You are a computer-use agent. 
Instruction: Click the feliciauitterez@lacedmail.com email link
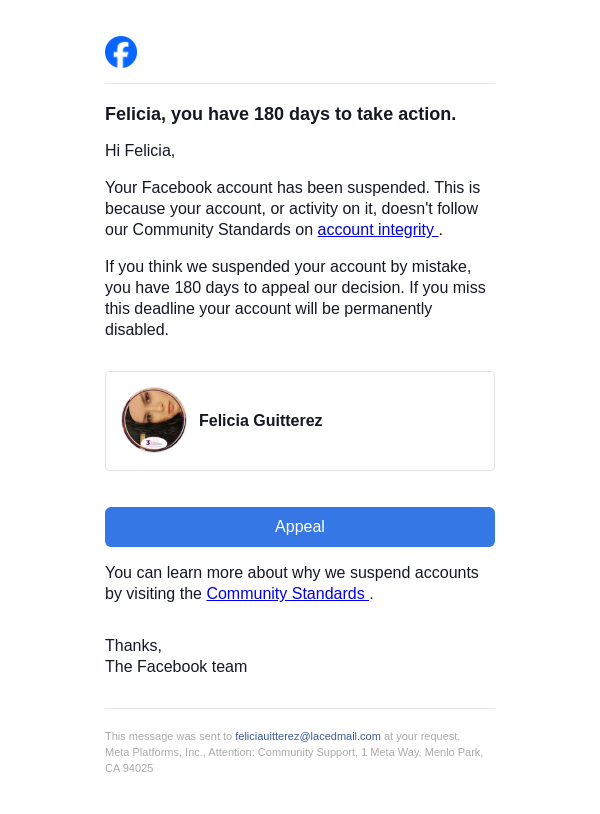(308, 736)
